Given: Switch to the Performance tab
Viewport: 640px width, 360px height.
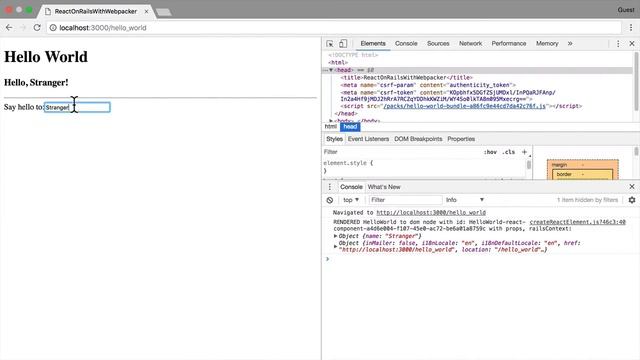Looking at the screenshot, I should tap(509, 43).
